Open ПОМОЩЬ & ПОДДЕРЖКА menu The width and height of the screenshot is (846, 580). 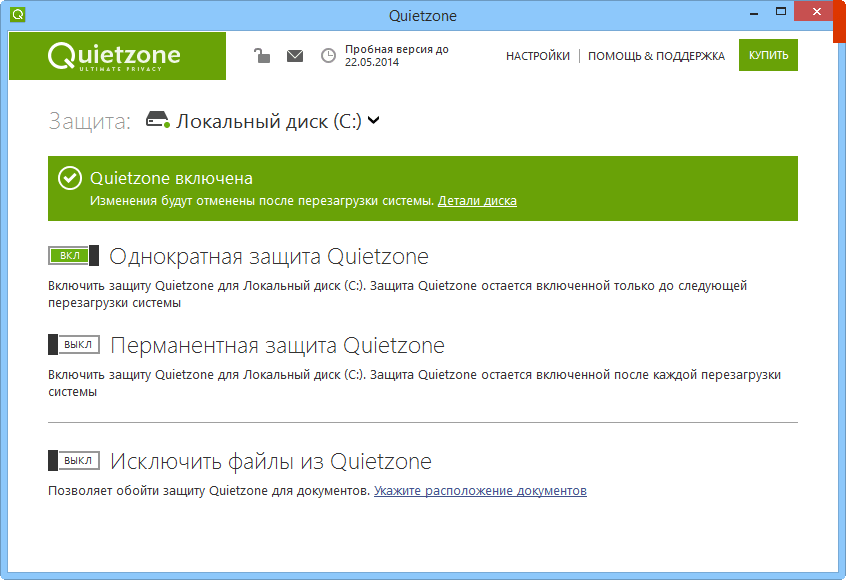(x=658, y=56)
